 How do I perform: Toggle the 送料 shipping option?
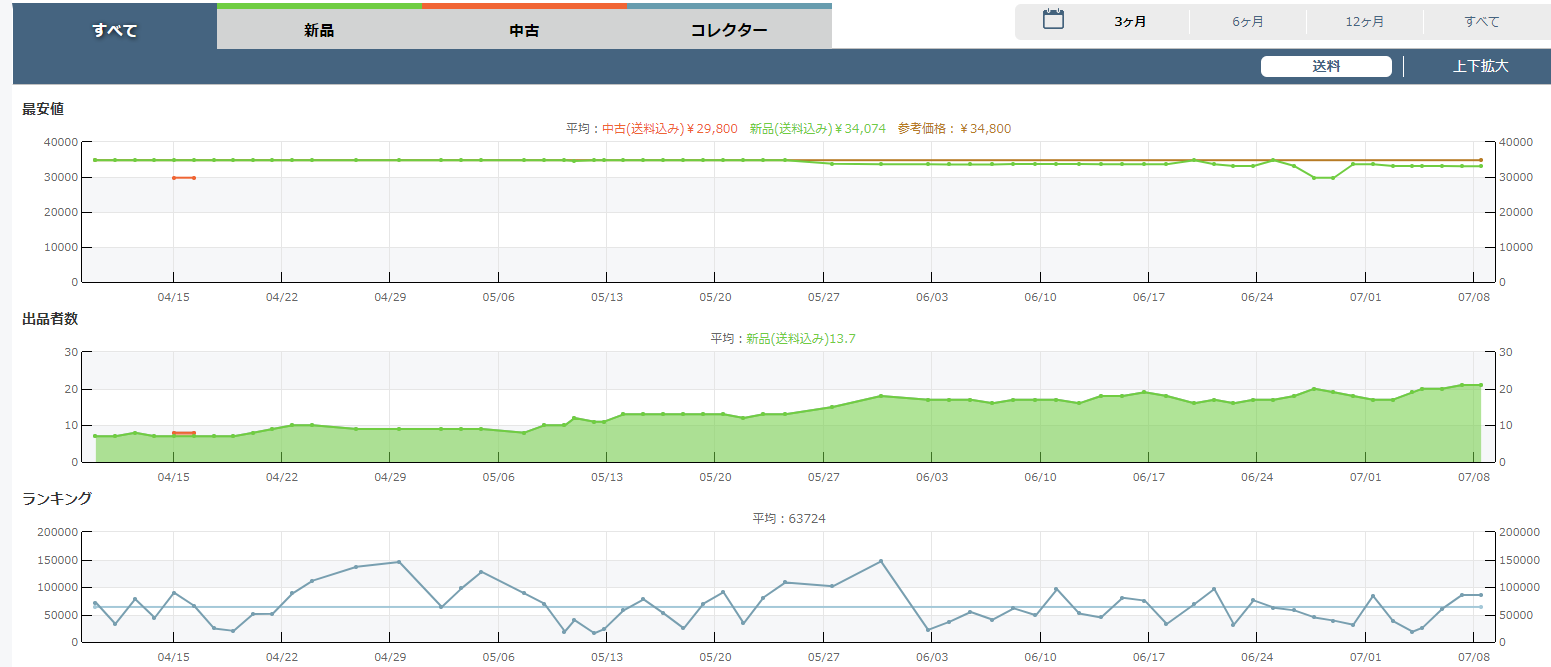point(1325,67)
